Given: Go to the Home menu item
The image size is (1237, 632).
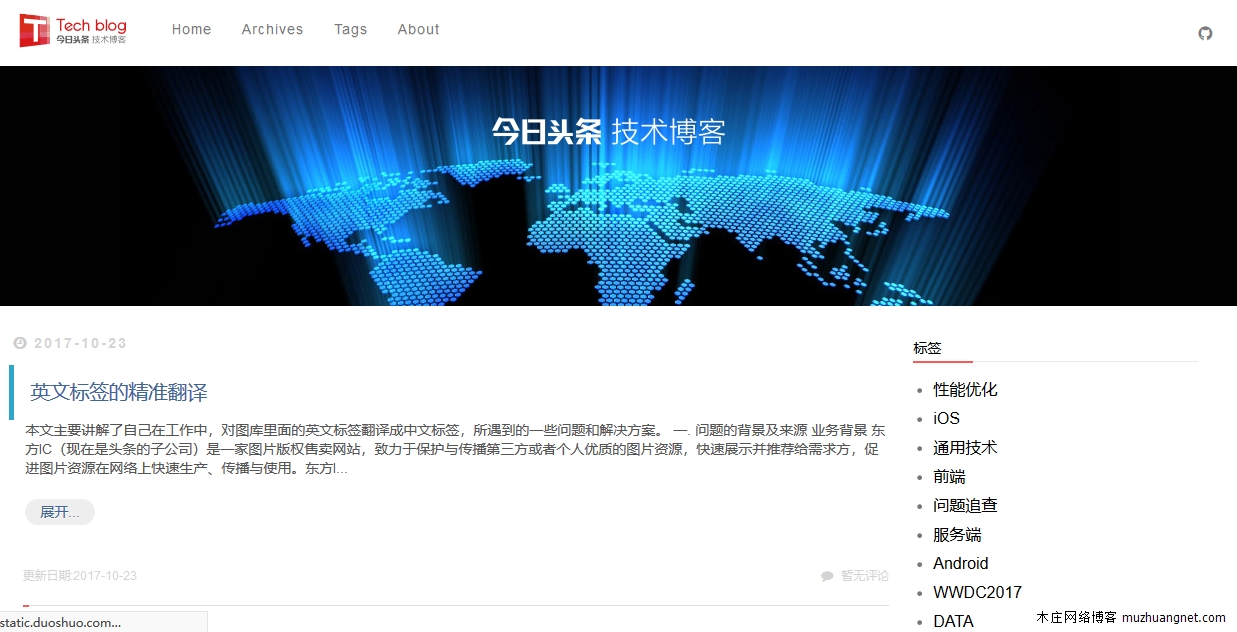Looking at the screenshot, I should tap(191, 29).
